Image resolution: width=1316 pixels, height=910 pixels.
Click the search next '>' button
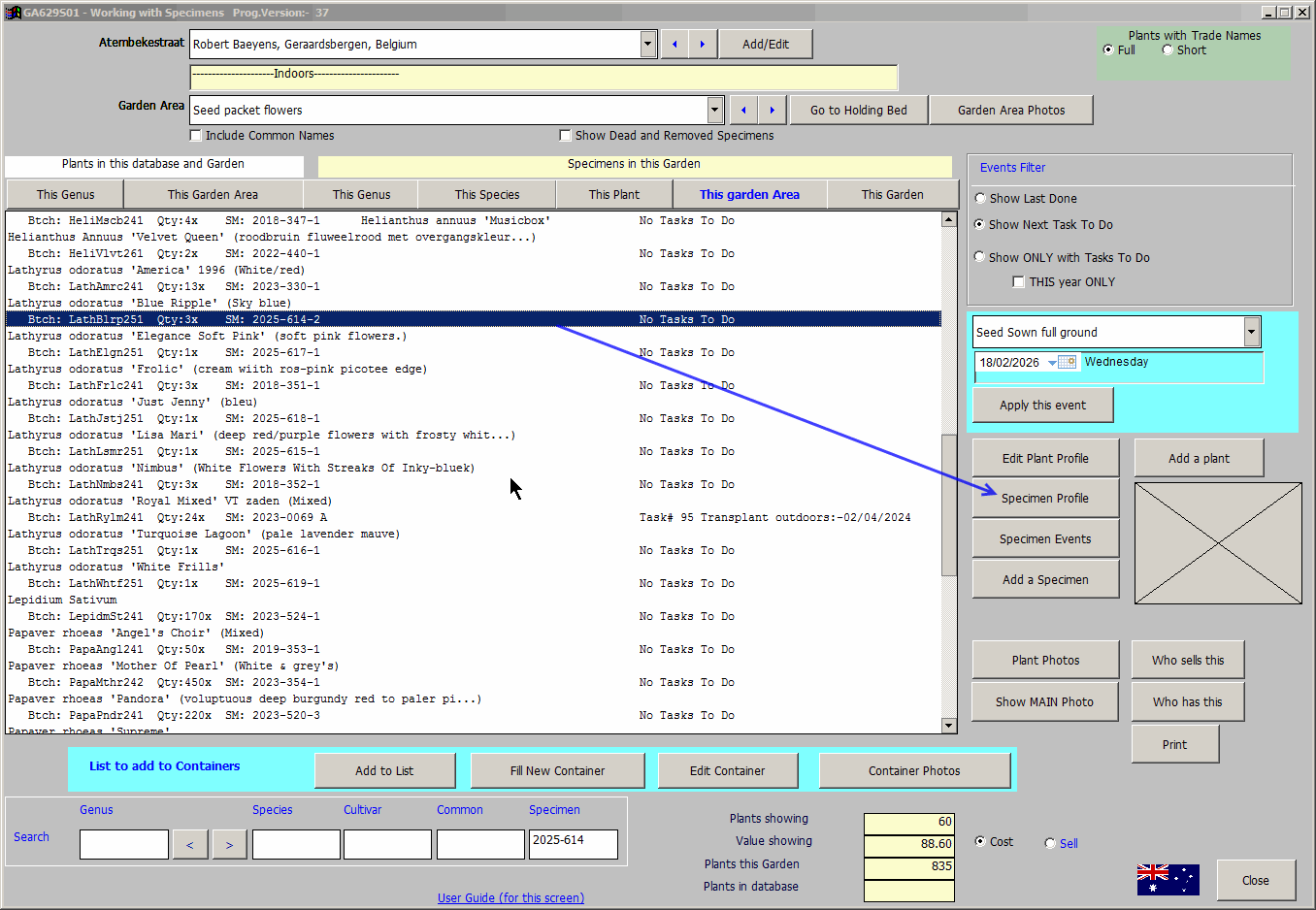(229, 845)
